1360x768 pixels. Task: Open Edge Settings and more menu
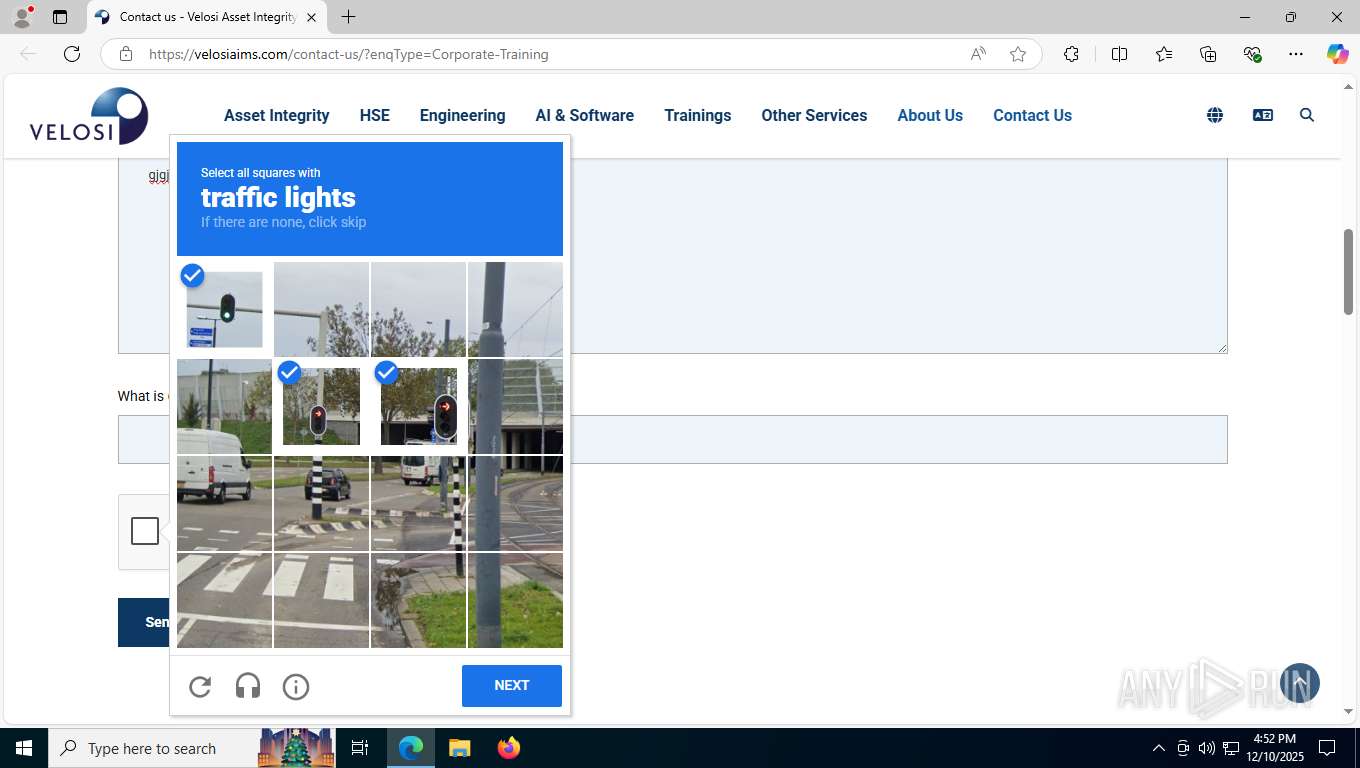1296,54
